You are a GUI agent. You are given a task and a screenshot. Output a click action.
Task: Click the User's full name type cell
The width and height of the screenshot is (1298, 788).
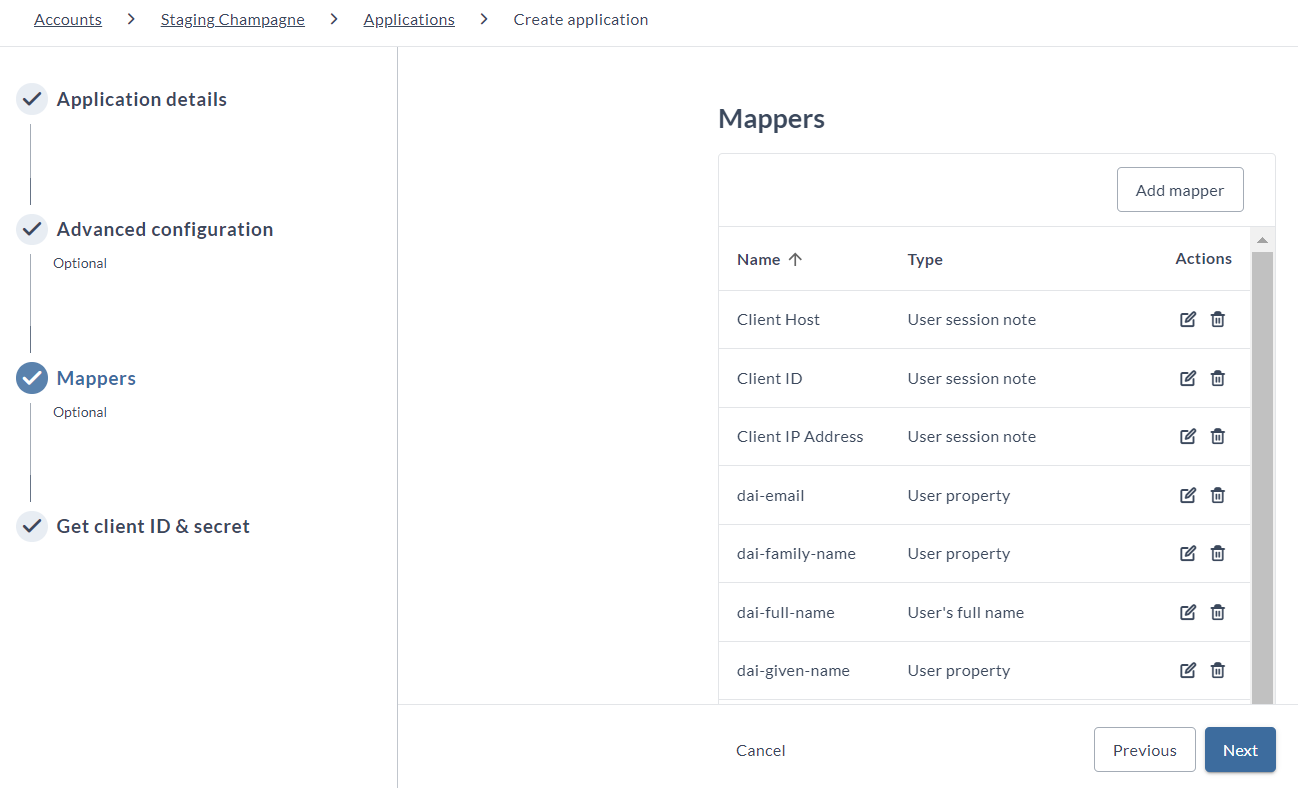[966, 612]
